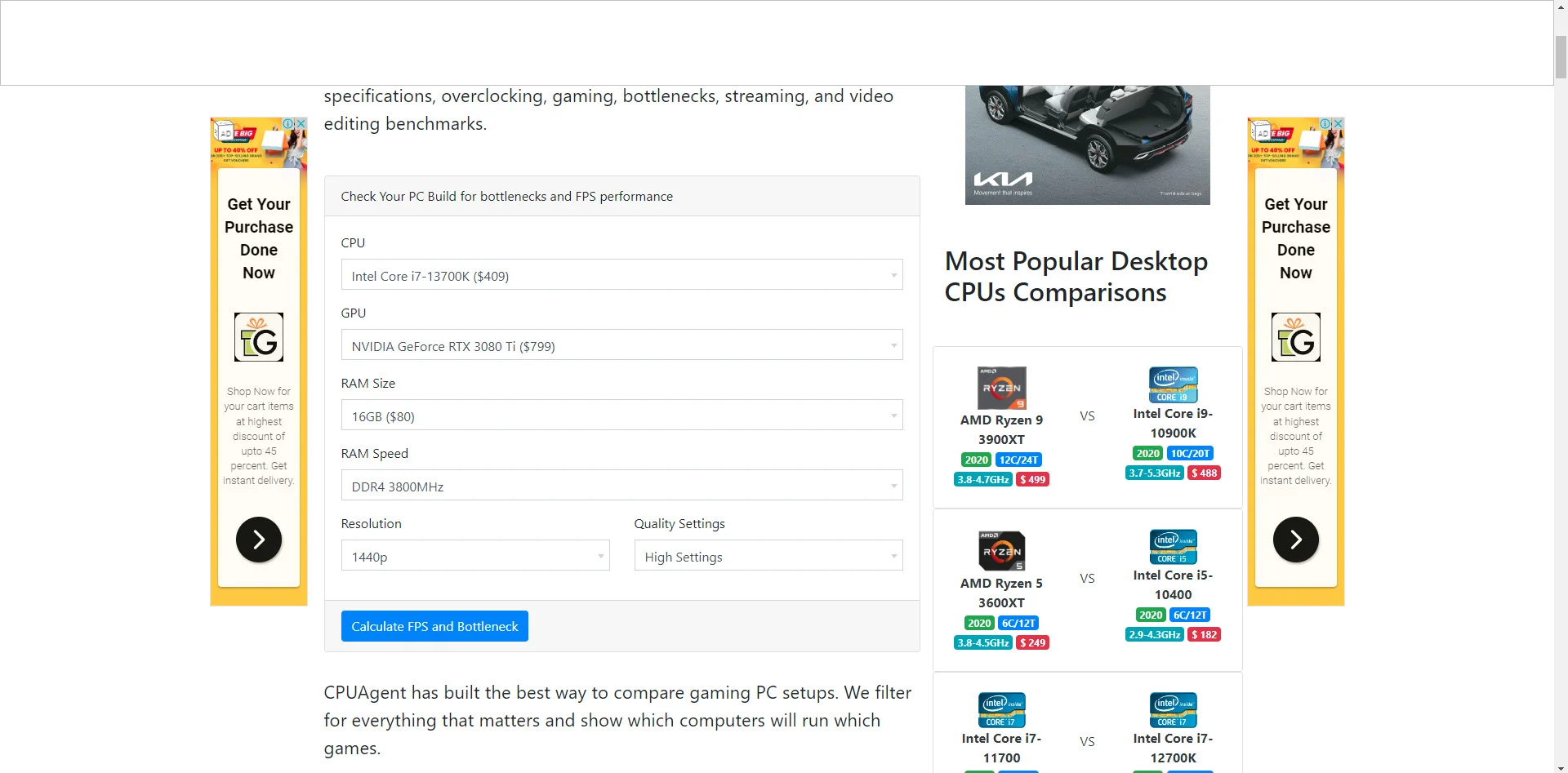Screen dimensions: 1568x773
Task: Open Intel Core i5-10400 link
Action: [x=1173, y=584]
